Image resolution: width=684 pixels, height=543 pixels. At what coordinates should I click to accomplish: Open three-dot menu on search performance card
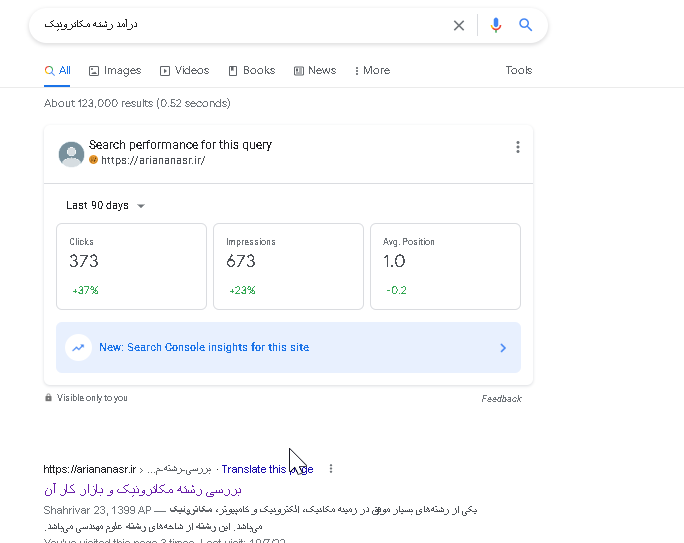(x=518, y=147)
